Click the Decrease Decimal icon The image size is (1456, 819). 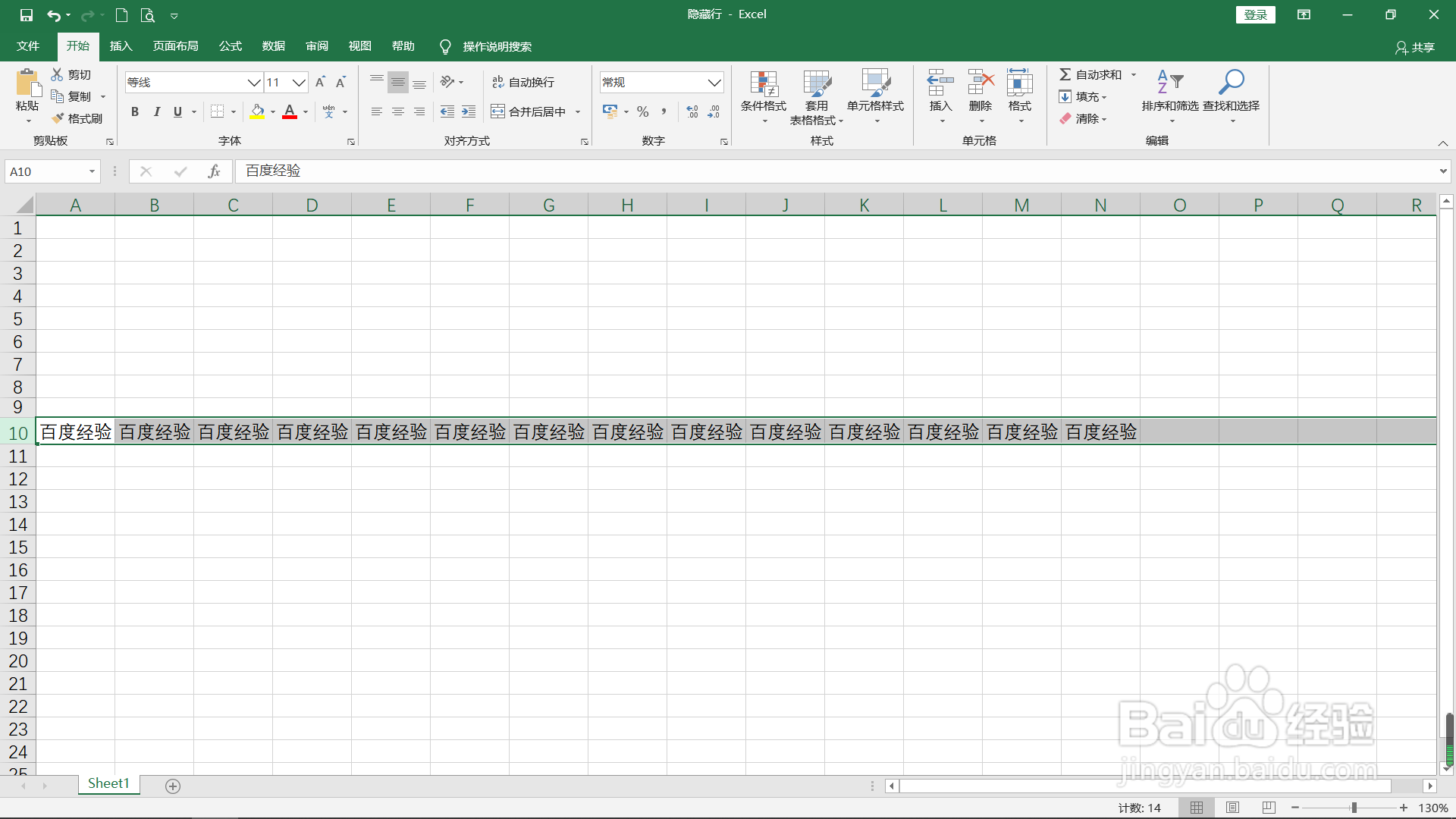714,111
